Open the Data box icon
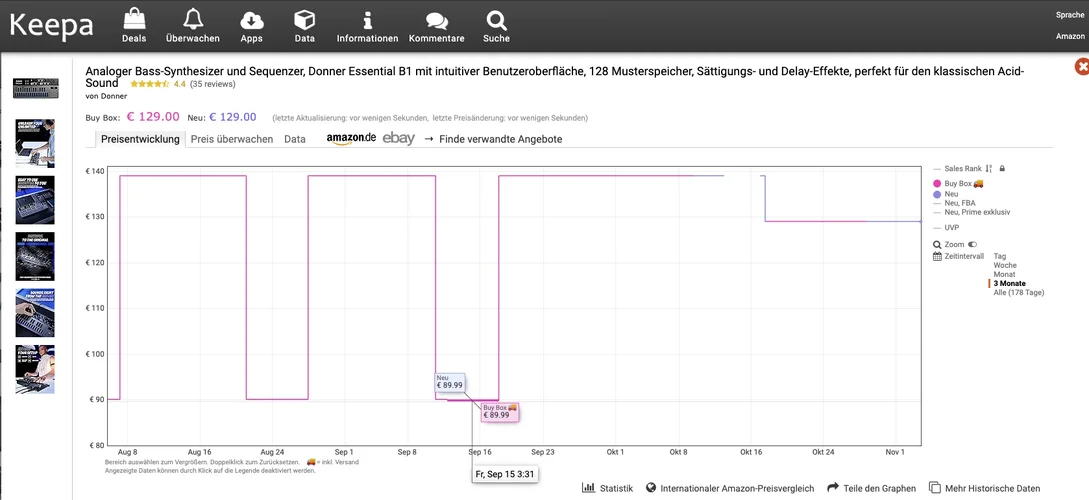 click(305, 20)
